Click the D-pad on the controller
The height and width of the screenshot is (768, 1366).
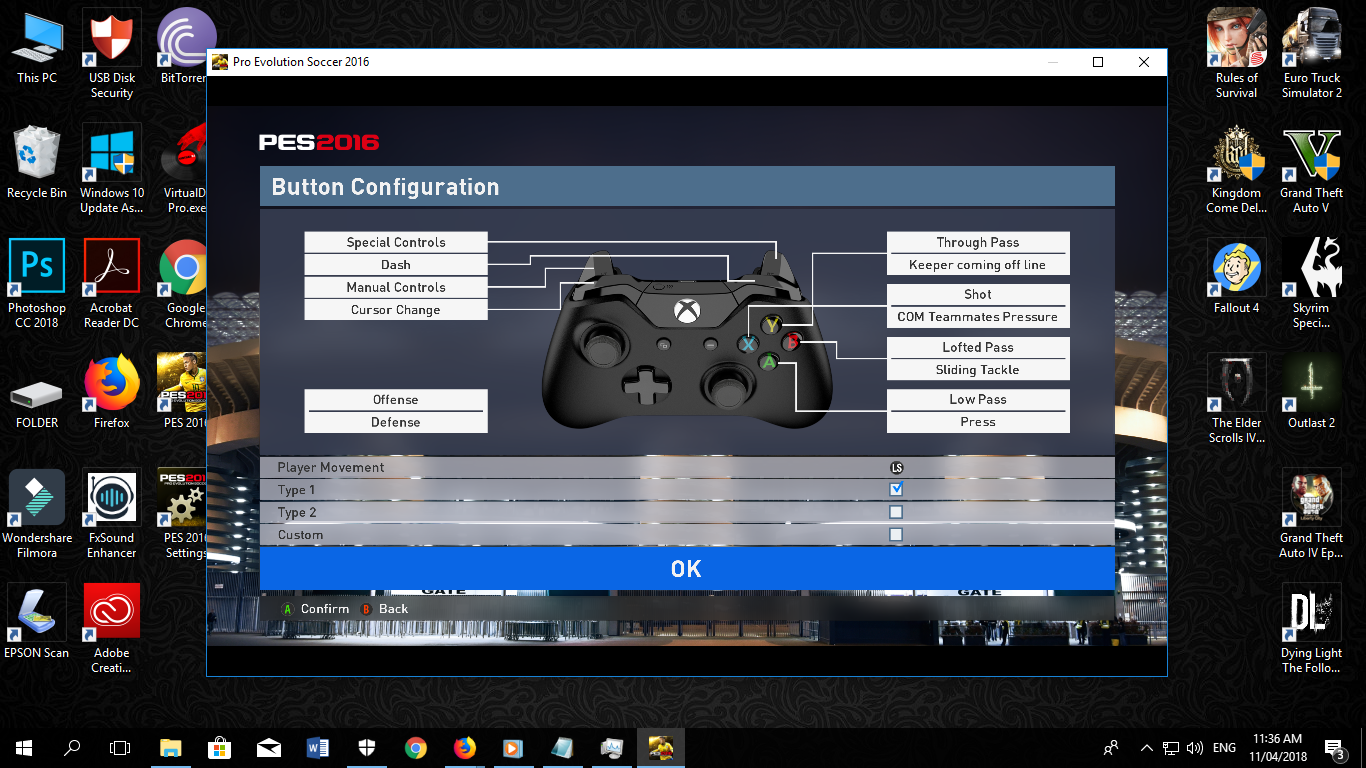tap(645, 384)
